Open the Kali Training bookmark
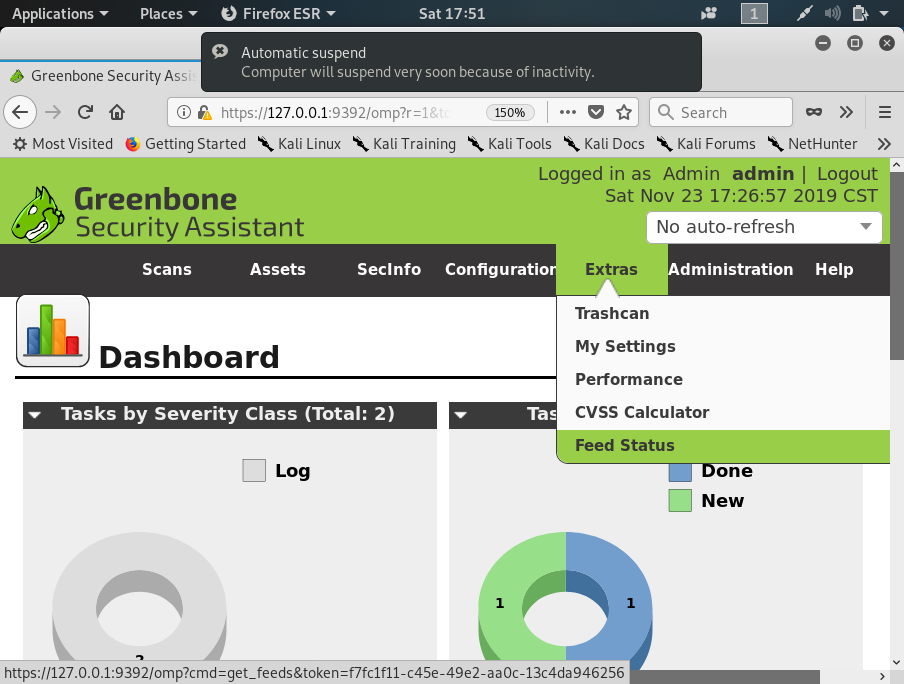The width and height of the screenshot is (904, 684). coord(404,144)
